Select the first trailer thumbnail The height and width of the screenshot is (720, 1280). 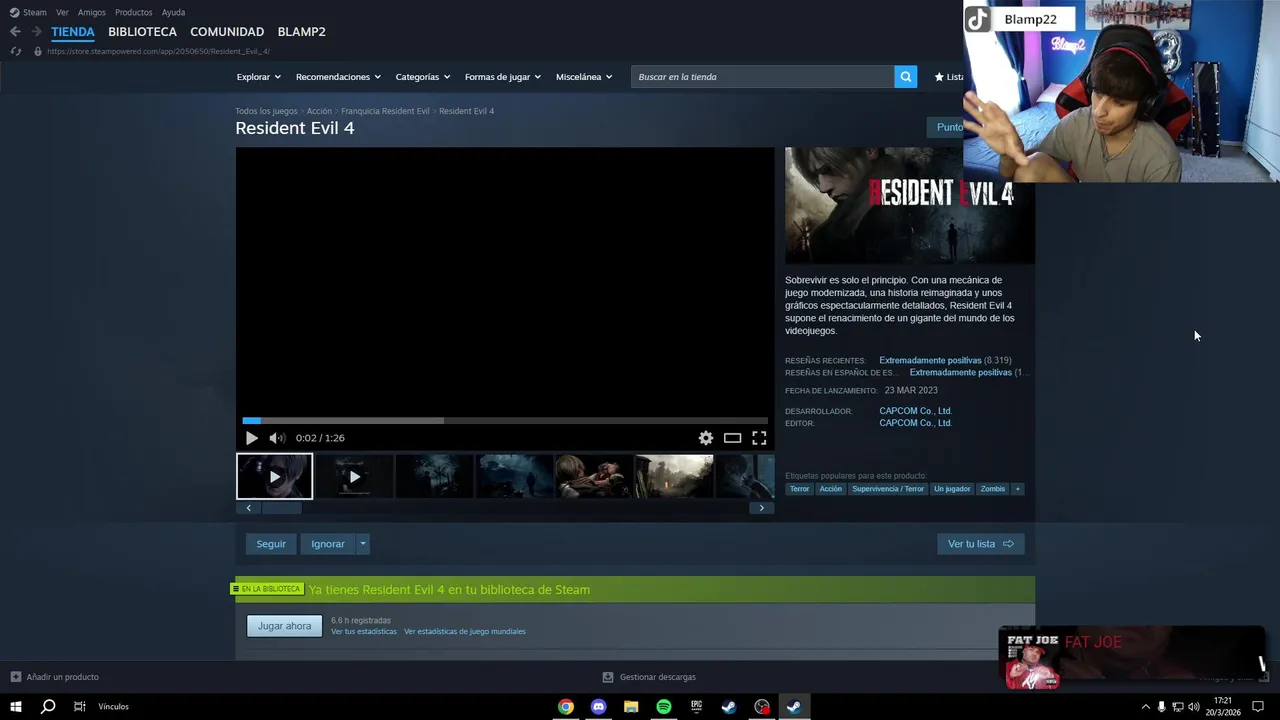274,477
